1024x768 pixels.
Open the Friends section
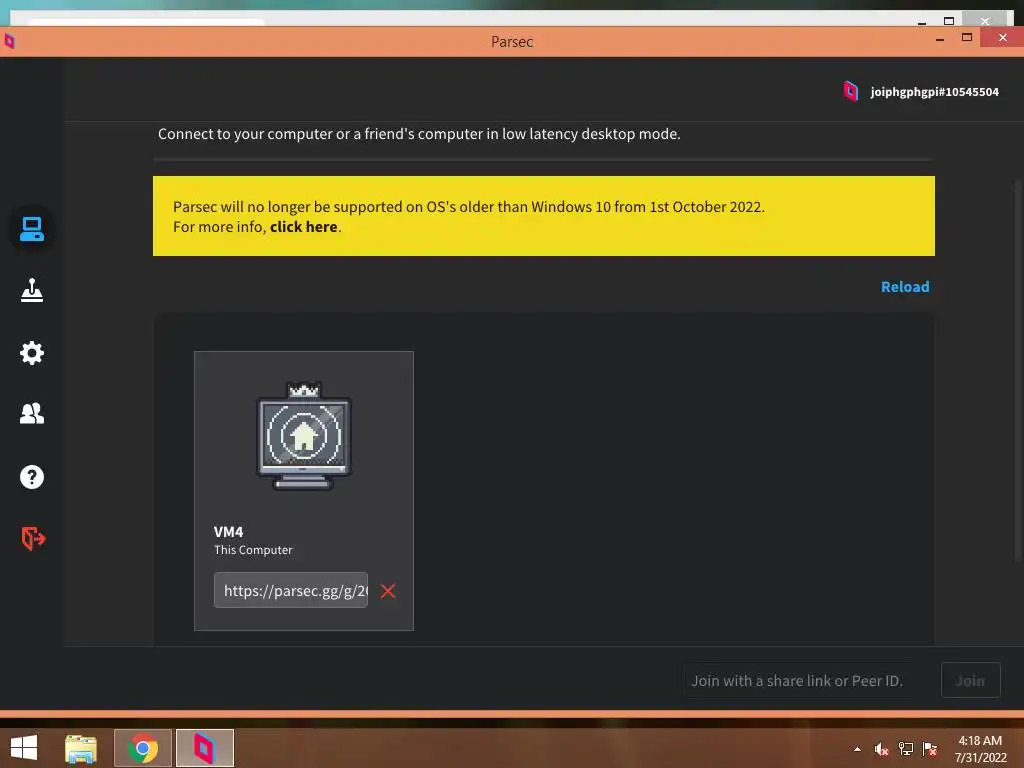coord(31,413)
